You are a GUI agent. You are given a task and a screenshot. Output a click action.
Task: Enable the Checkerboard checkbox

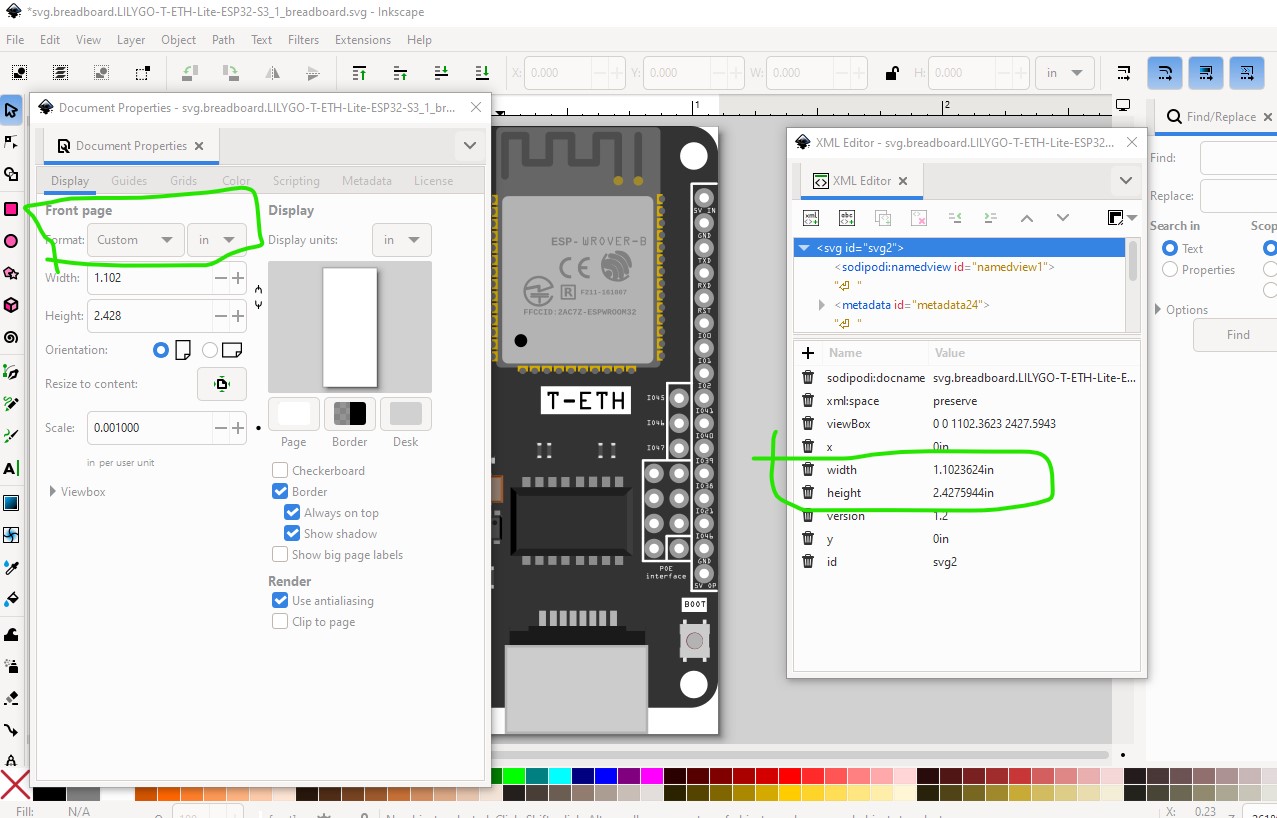pos(281,471)
